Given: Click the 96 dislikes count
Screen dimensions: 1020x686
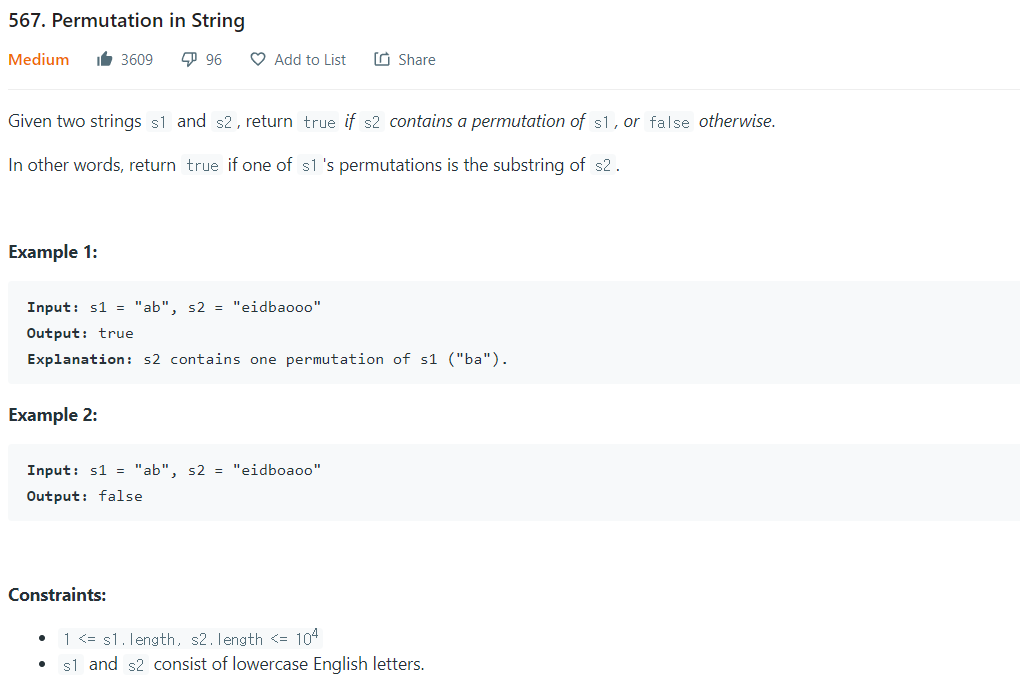Looking at the screenshot, I should tap(214, 60).
